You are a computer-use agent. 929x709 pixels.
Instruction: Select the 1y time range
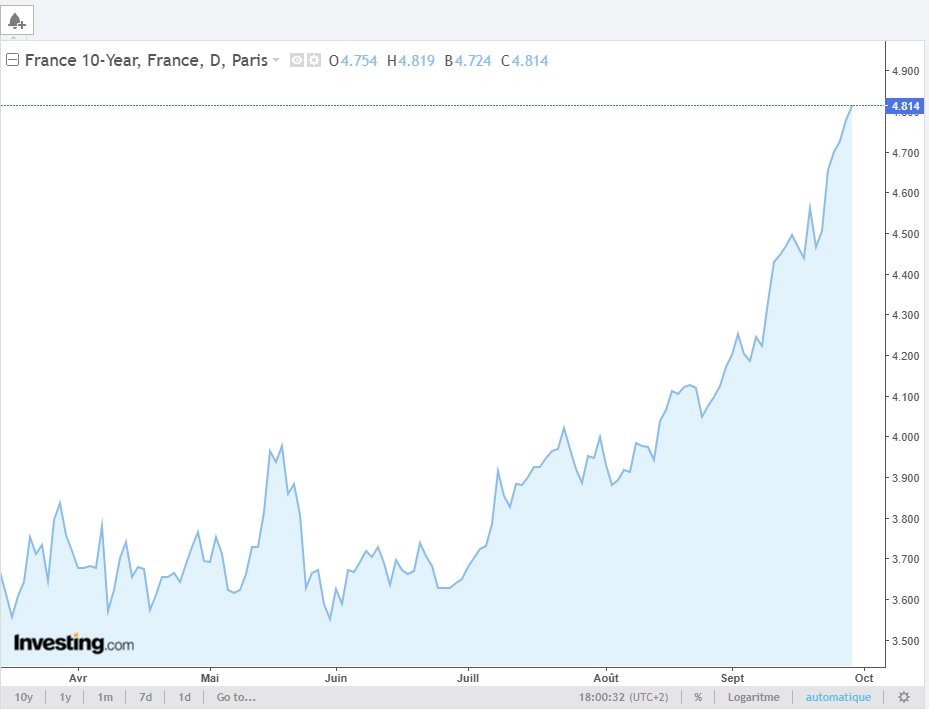[x=65, y=697]
